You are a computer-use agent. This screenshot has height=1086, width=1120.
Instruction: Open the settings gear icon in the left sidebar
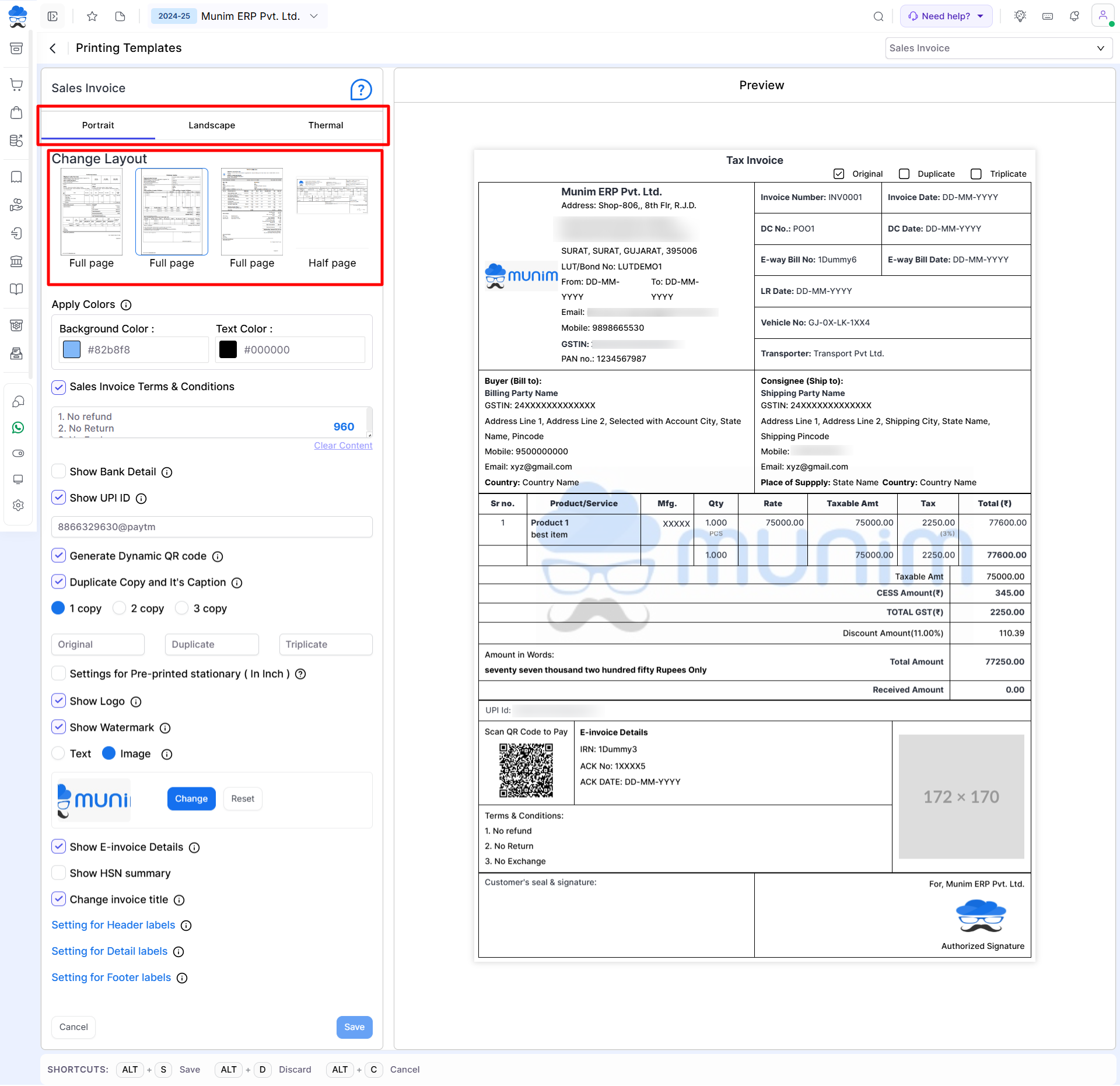pyautogui.click(x=18, y=505)
